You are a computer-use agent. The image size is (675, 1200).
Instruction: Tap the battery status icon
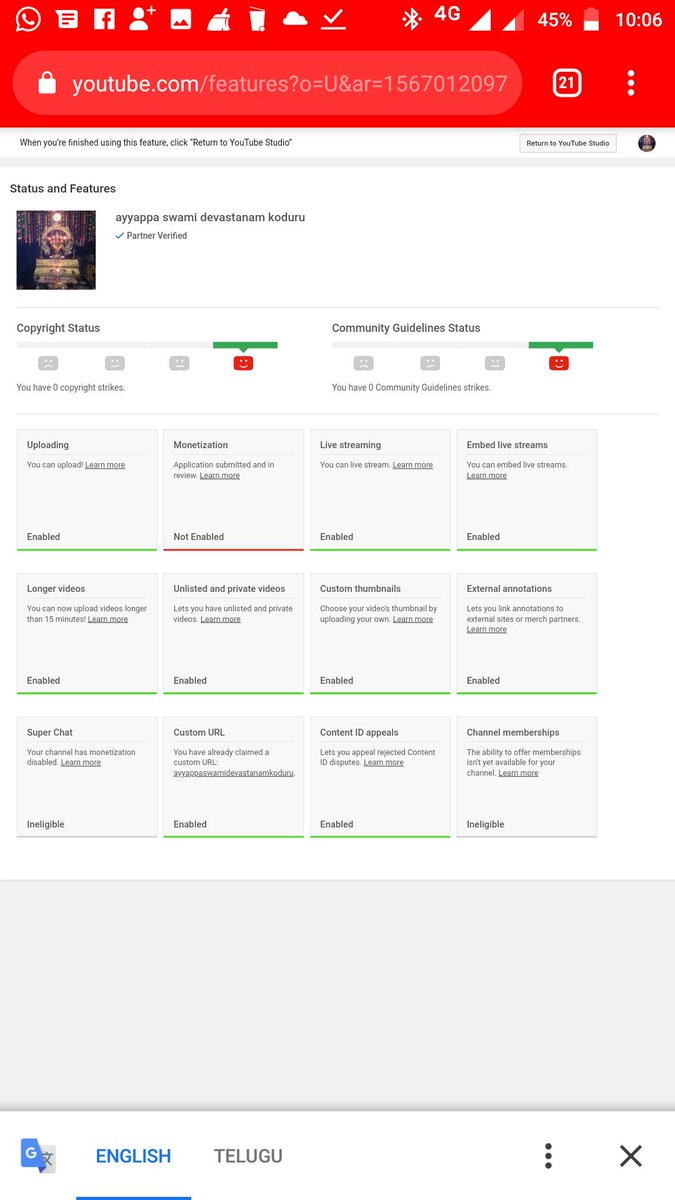(x=591, y=19)
